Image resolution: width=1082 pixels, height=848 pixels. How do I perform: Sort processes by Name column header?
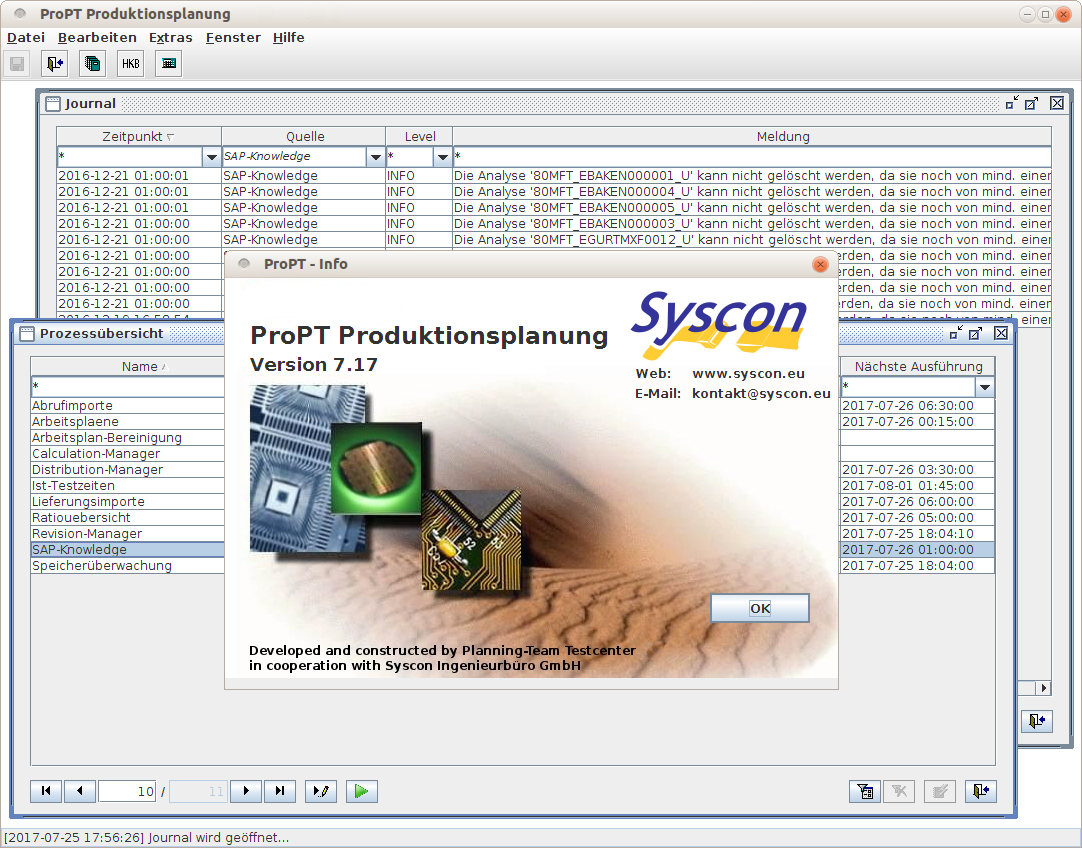(128, 366)
